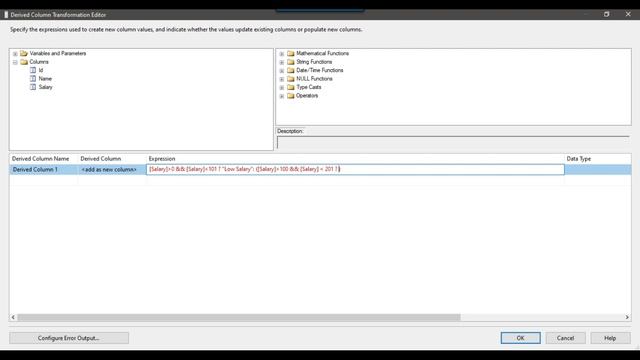Expand the String Functions node
The width and height of the screenshot is (640, 360).
[x=282, y=62]
